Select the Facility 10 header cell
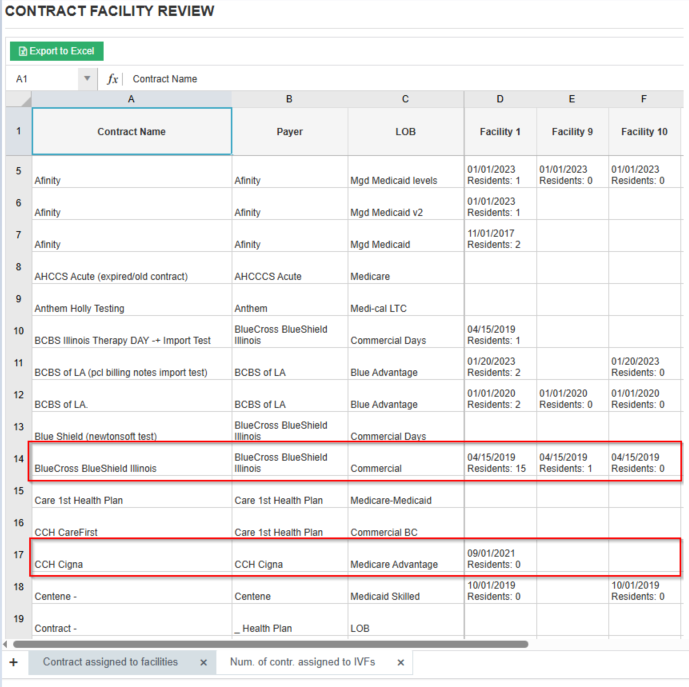Screen dimensions: 689x687 (644, 131)
